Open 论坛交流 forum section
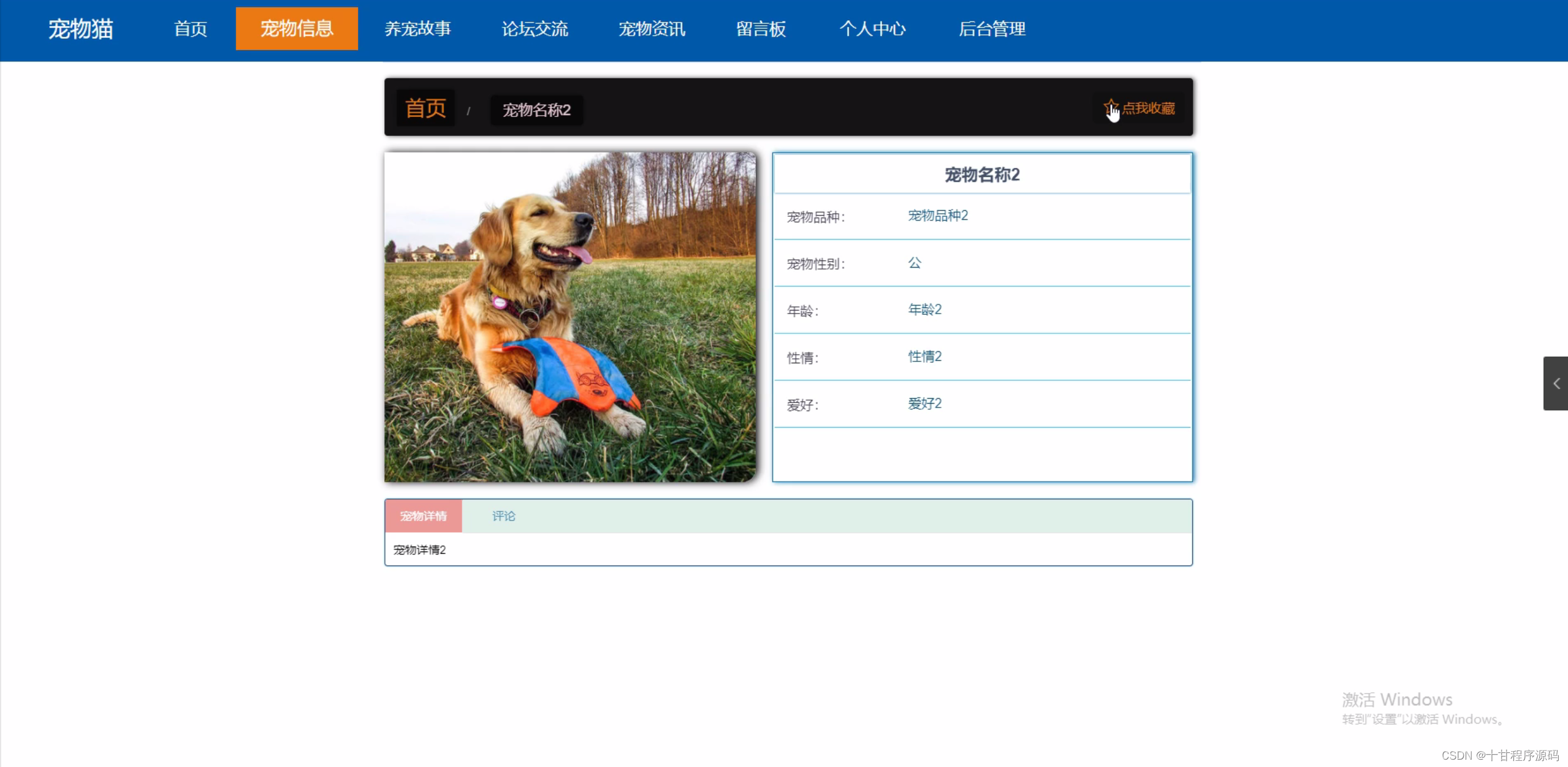Viewport: 1568px width, 767px height. coord(535,29)
